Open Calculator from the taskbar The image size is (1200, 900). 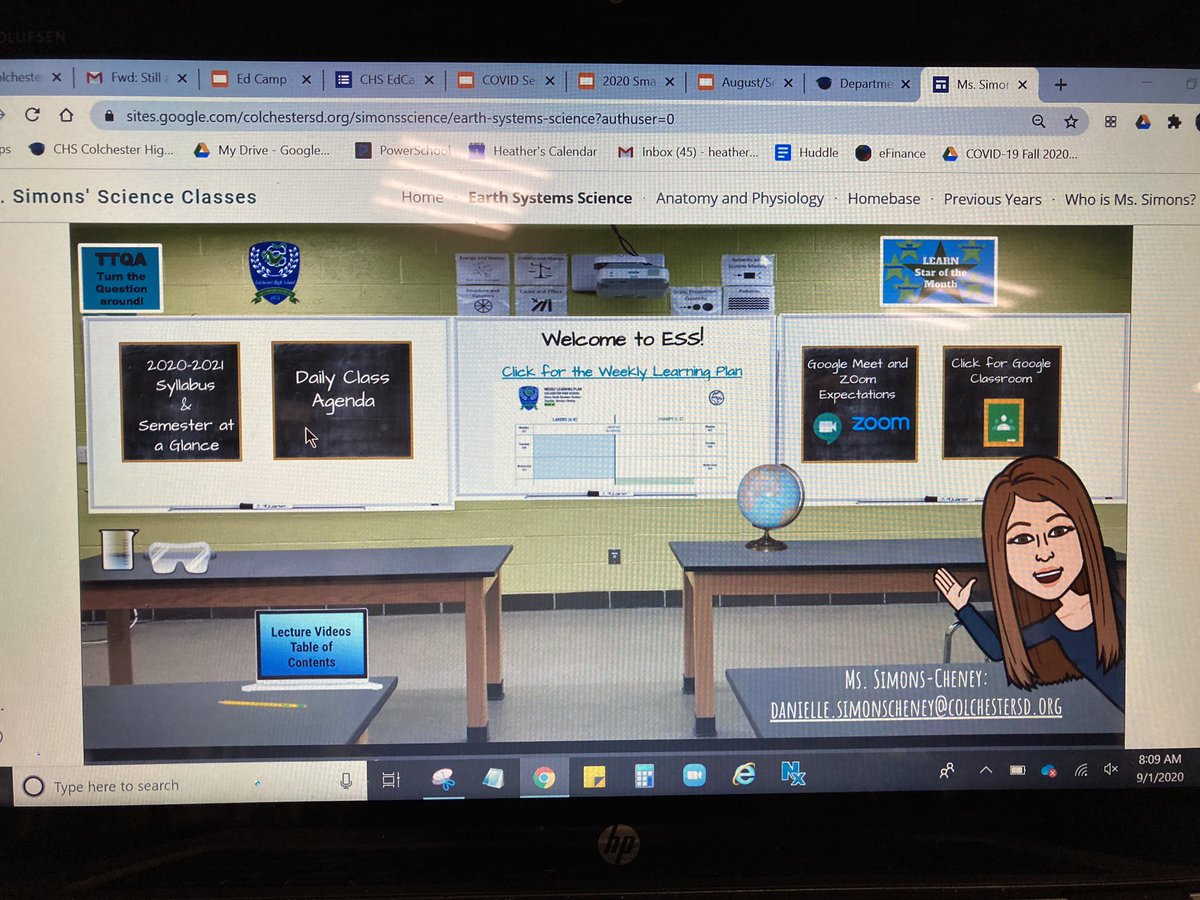point(644,776)
